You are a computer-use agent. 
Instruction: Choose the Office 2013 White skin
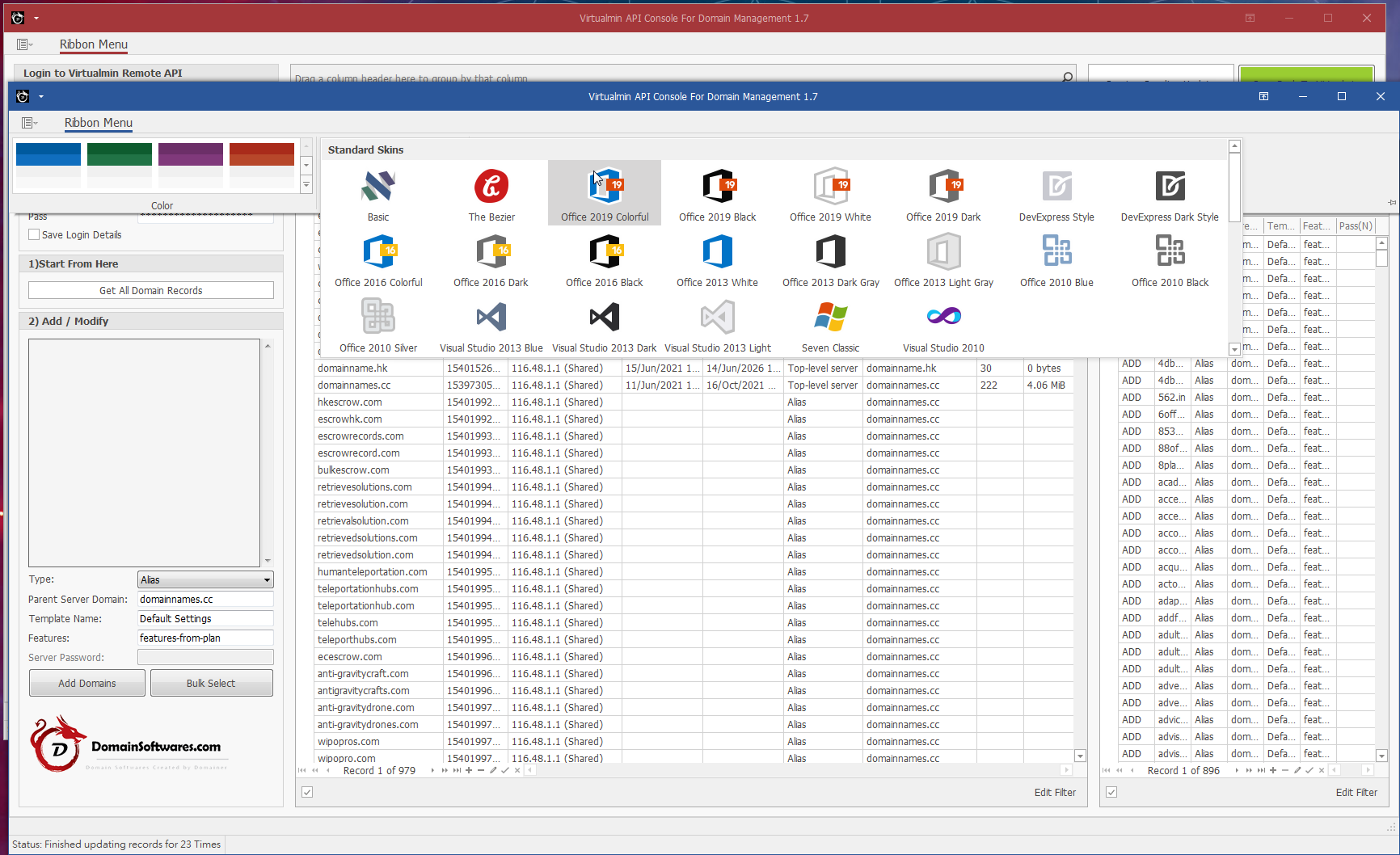pyautogui.click(x=718, y=259)
